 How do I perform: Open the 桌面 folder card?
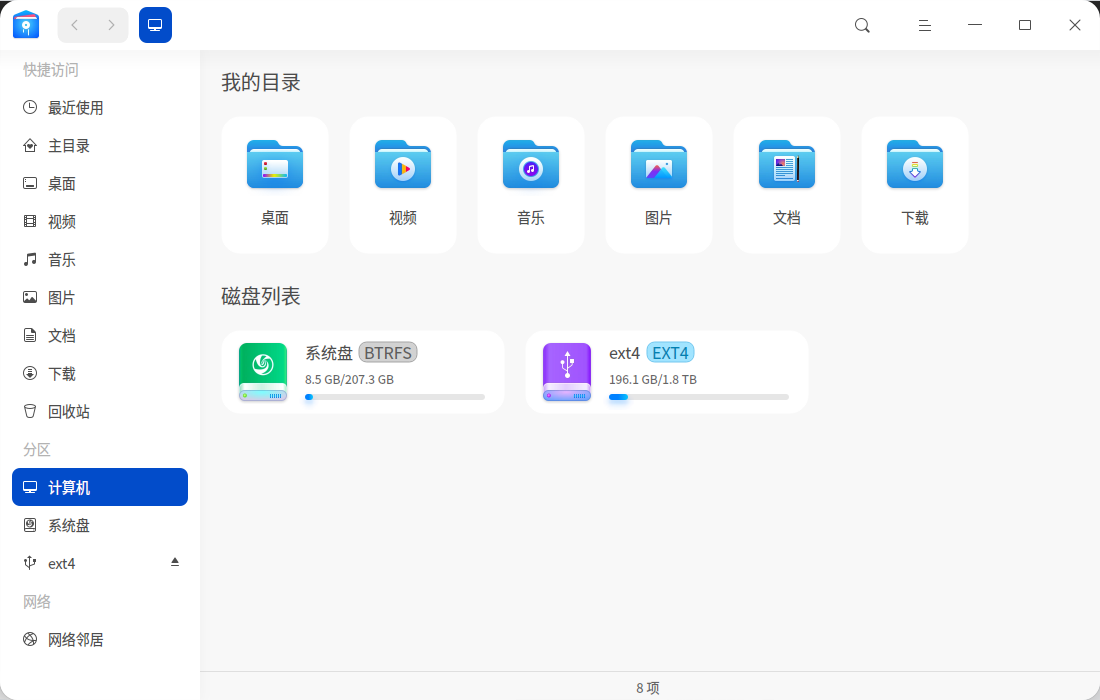[274, 184]
